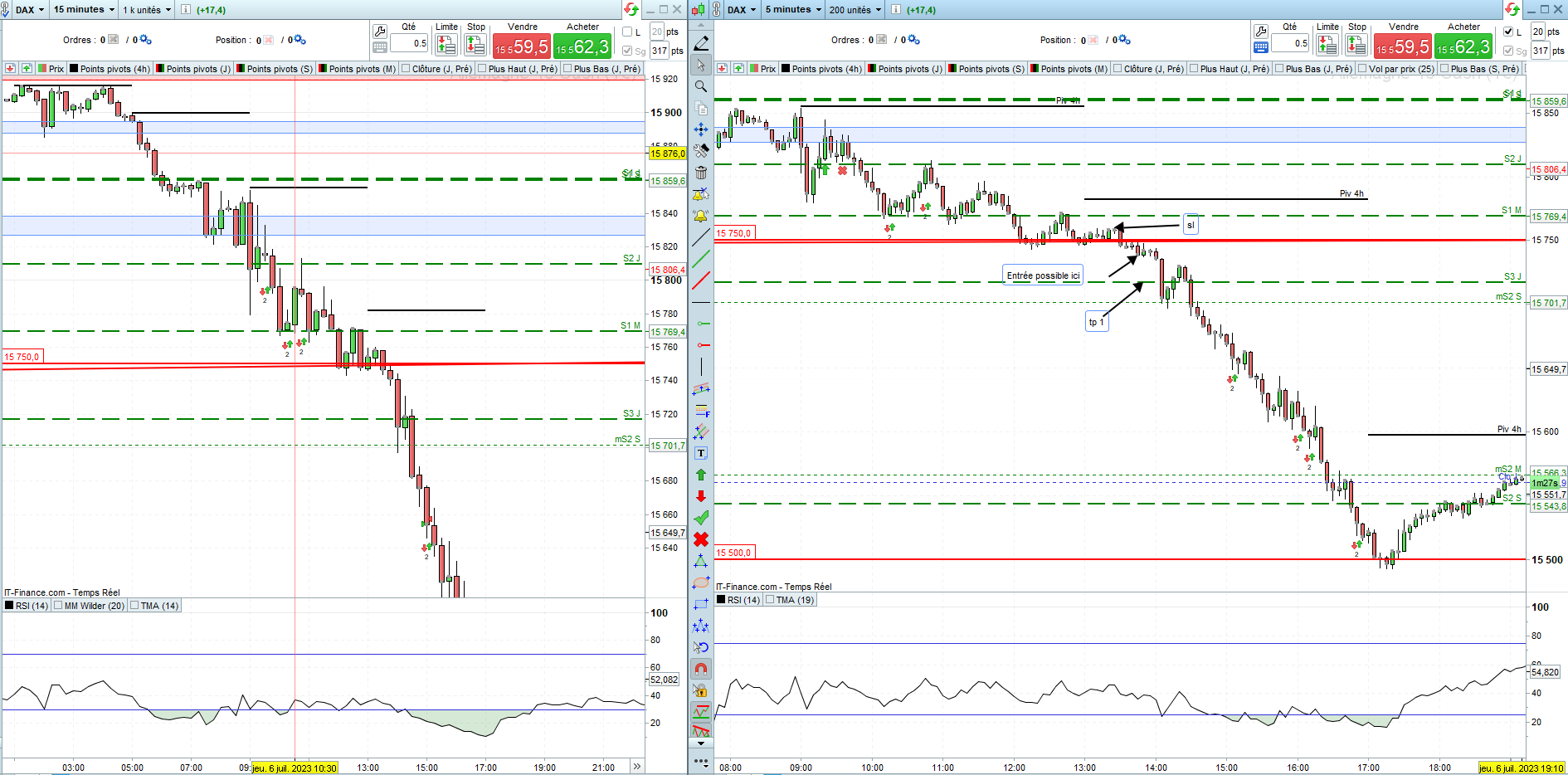
Task: Click the Limite order icon in left chart
Action: tap(446, 45)
